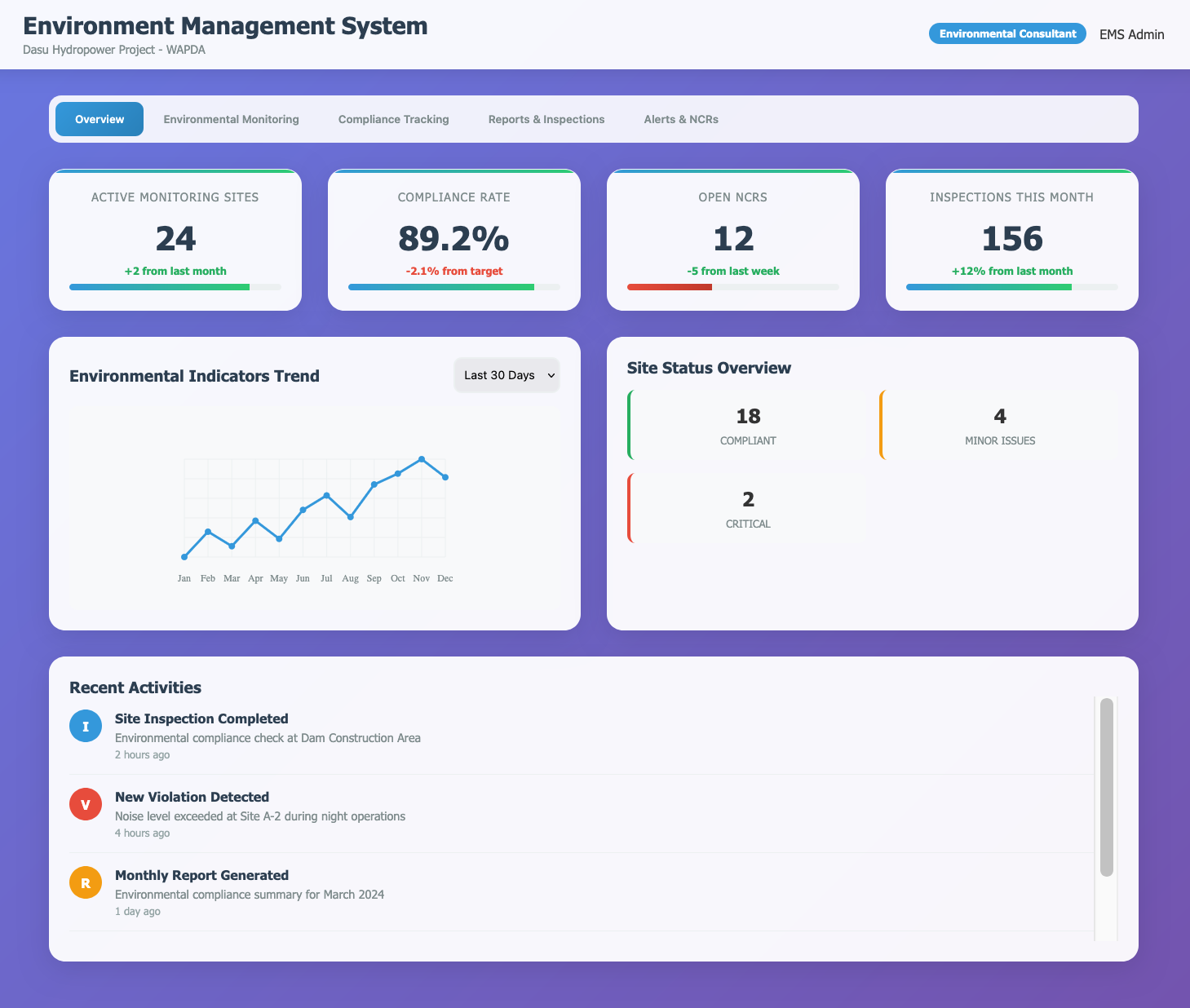Select the Alerts & NCRs tab
Image resolution: width=1190 pixels, height=1008 pixels.
[680, 119]
